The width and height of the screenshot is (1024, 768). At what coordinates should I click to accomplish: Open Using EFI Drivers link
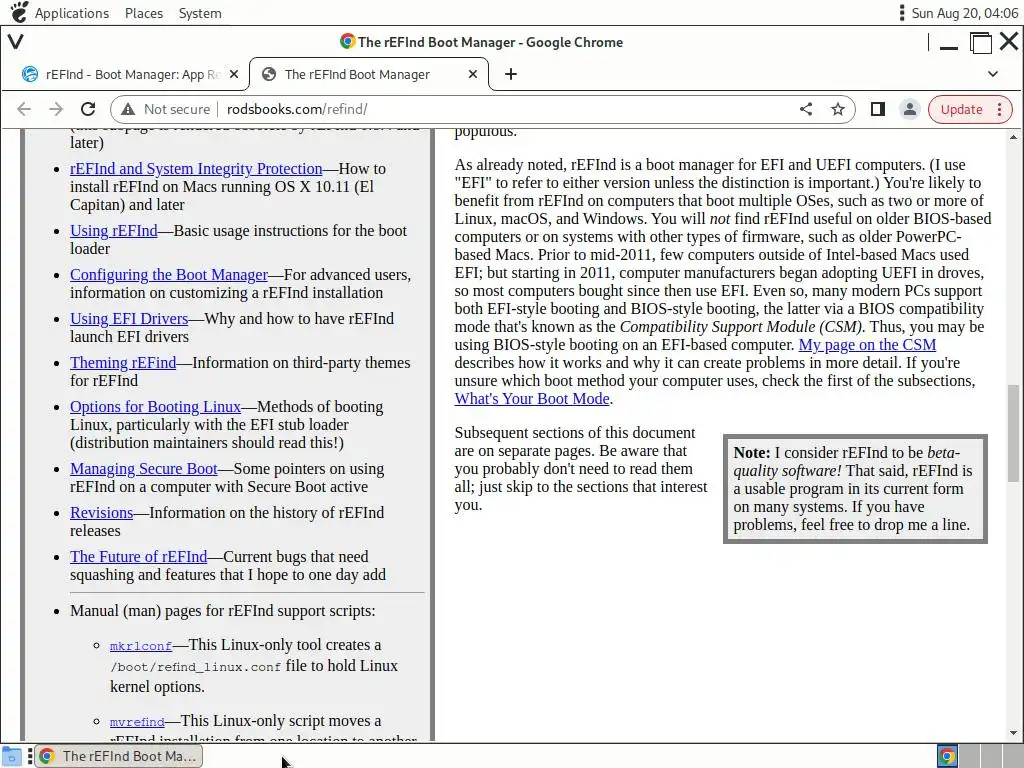pyautogui.click(x=129, y=319)
